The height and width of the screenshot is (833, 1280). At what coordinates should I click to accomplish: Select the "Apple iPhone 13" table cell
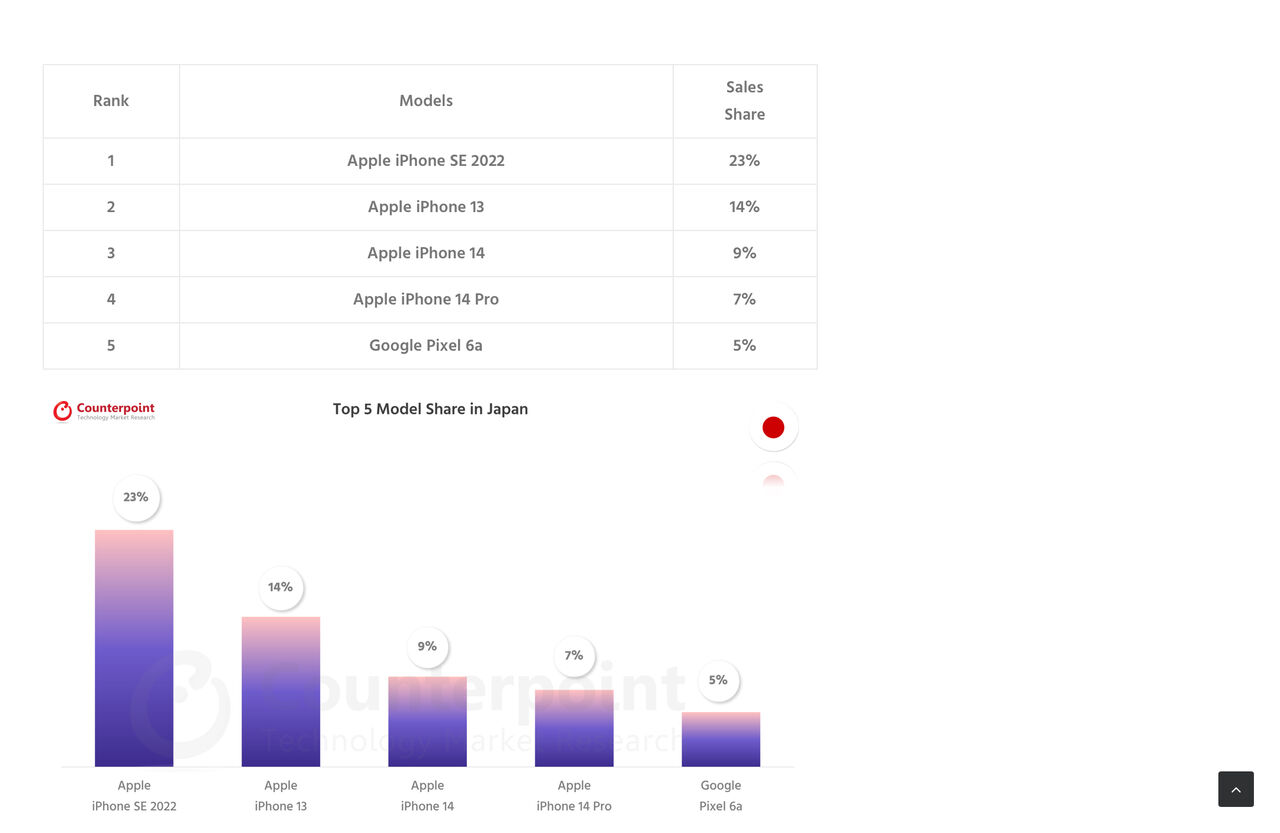coord(426,207)
